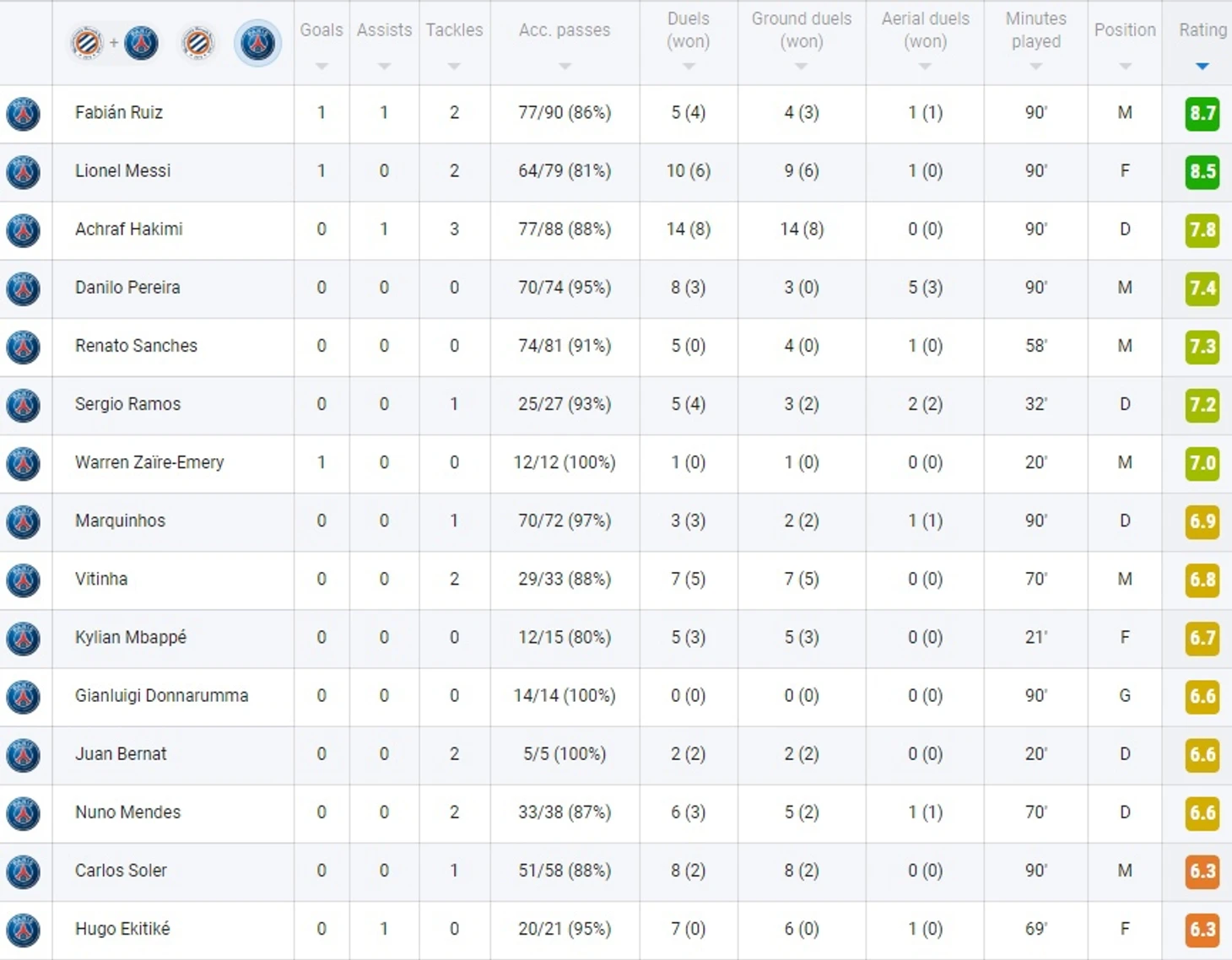Filter players by Montpellier team logo
The image size is (1232, 960).
(x=197, y=43)
